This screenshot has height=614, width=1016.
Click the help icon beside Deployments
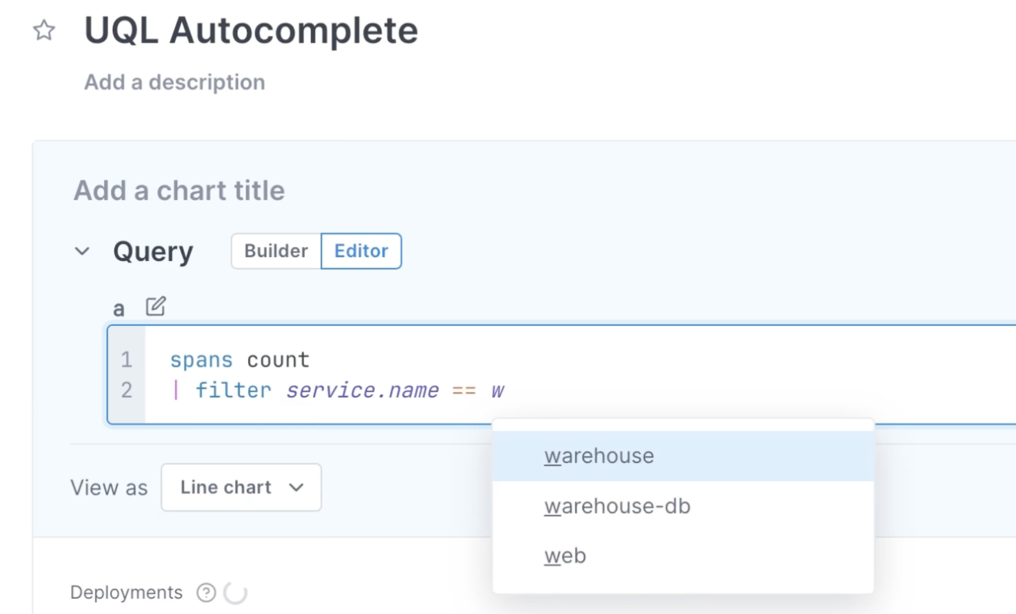[x=204, y=591]
